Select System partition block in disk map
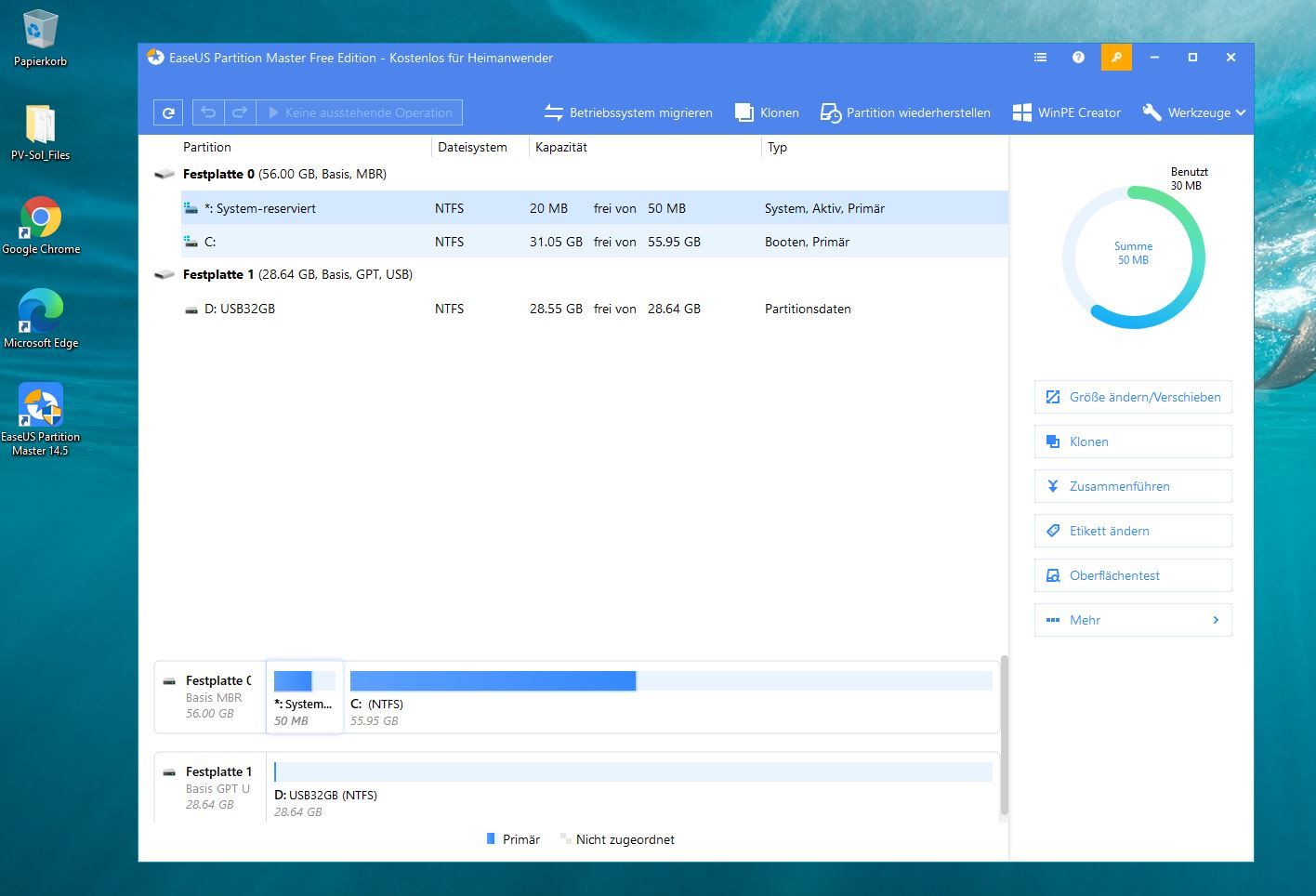 tap(305, 697)
